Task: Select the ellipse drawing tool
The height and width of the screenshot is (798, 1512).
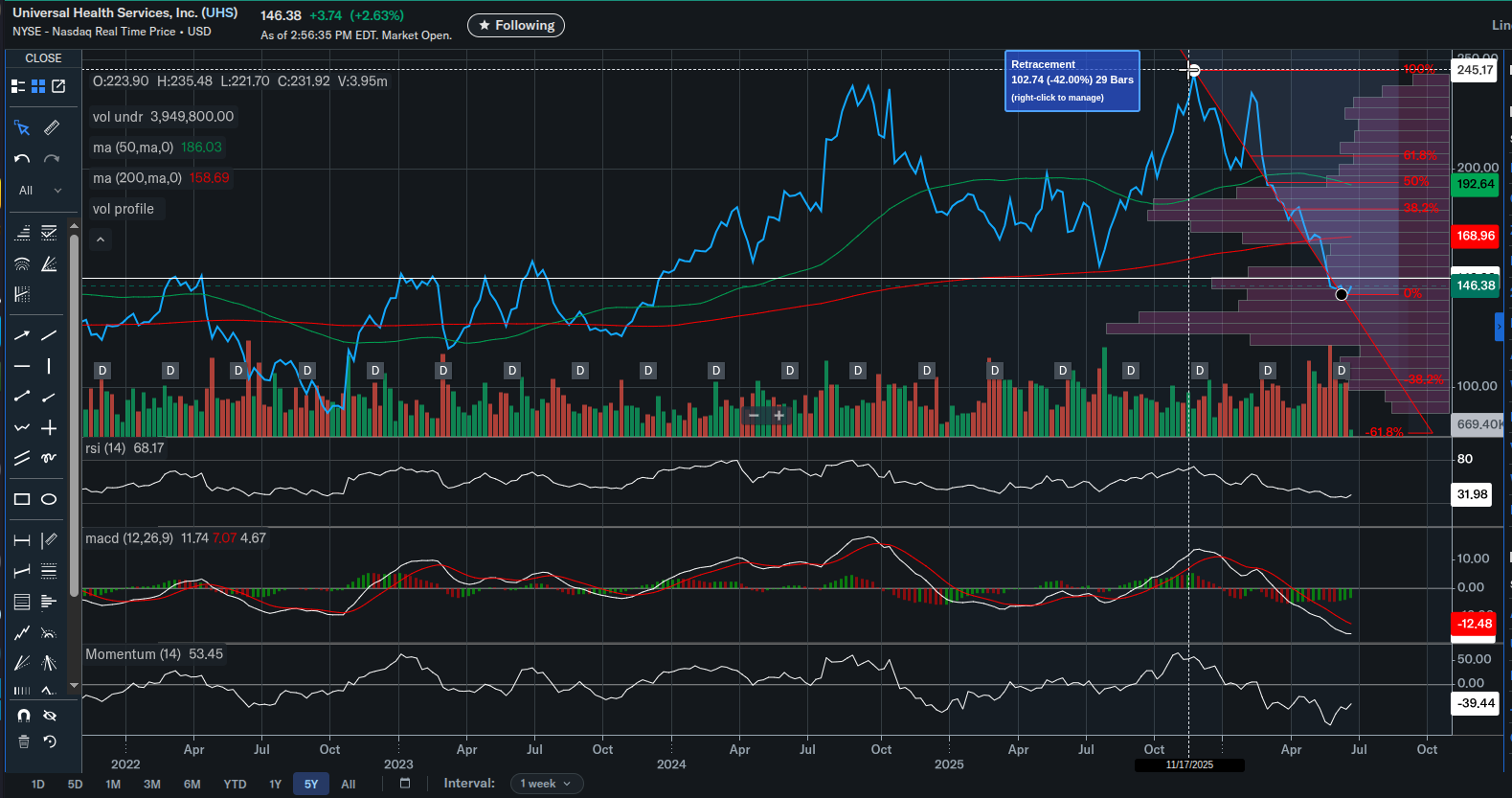Action: pyautogui.click(x=49, y=499)
